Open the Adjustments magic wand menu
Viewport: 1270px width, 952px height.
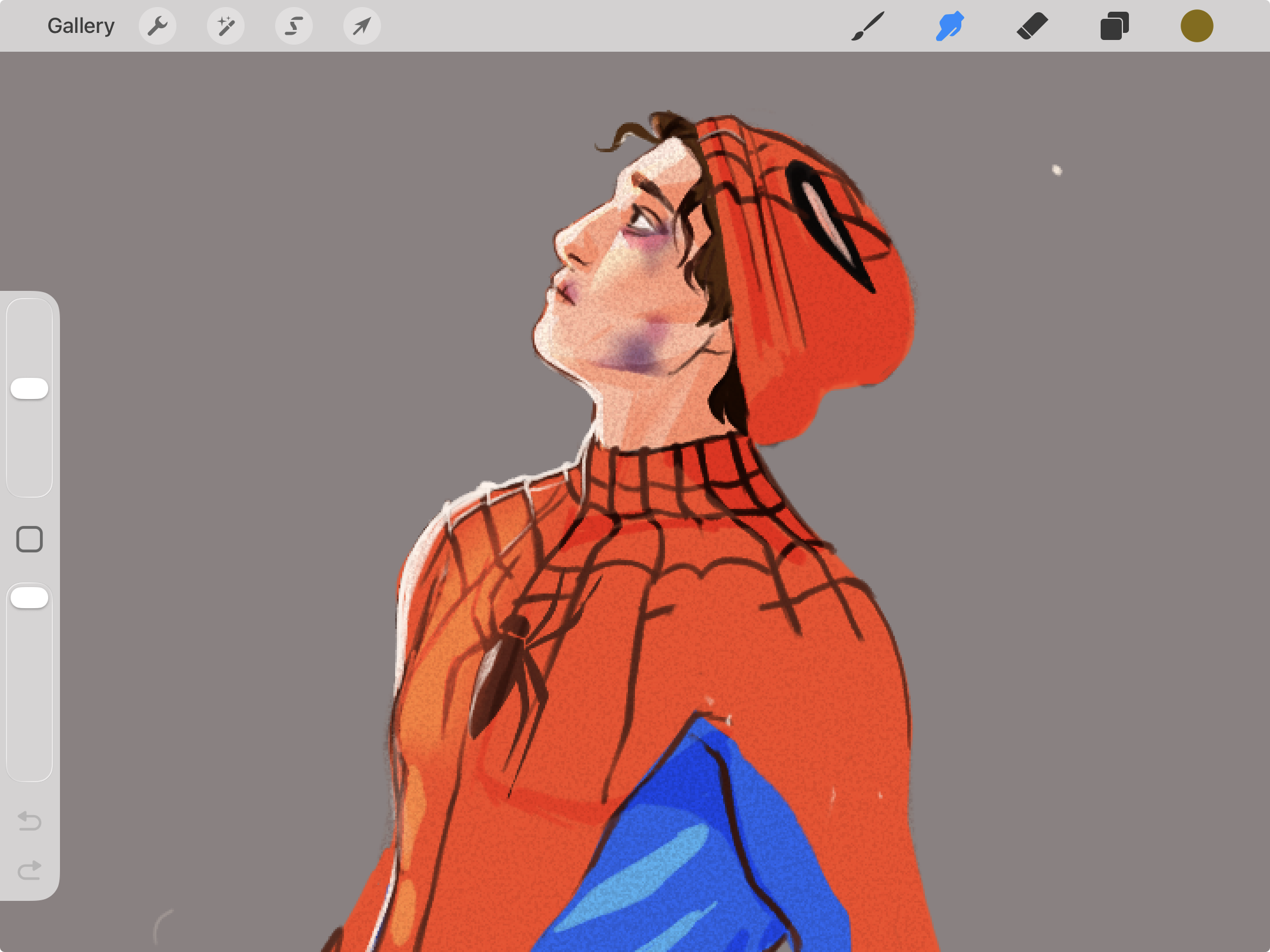click(x=226, y=26)
